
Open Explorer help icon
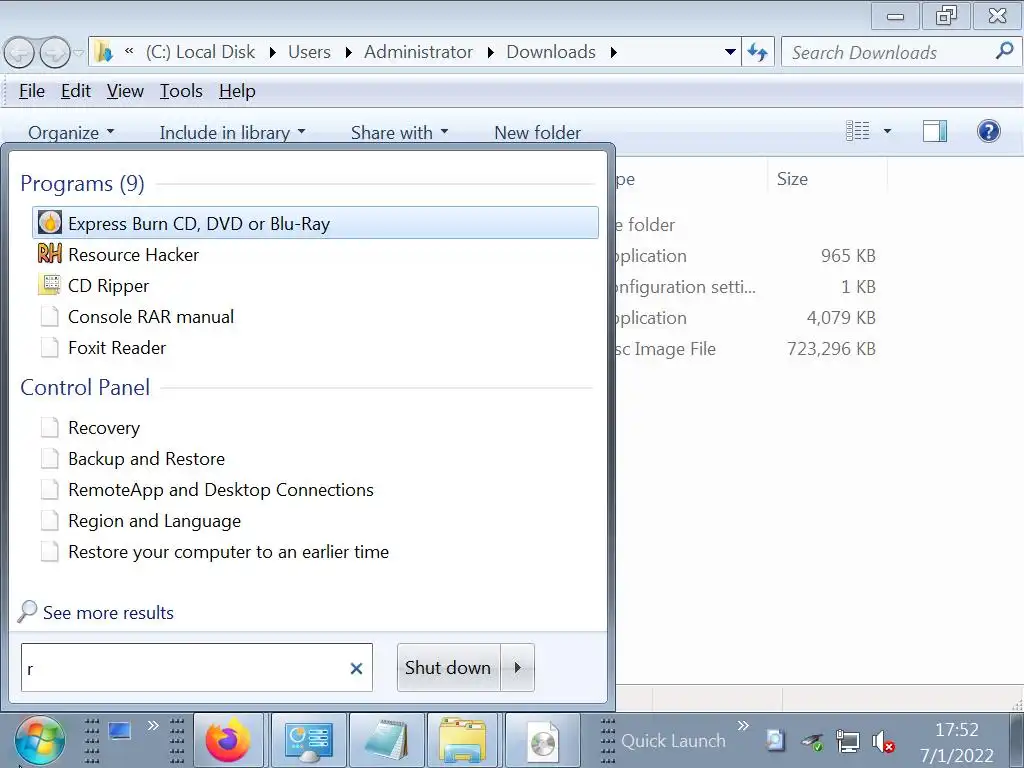[x=989, y=131]
